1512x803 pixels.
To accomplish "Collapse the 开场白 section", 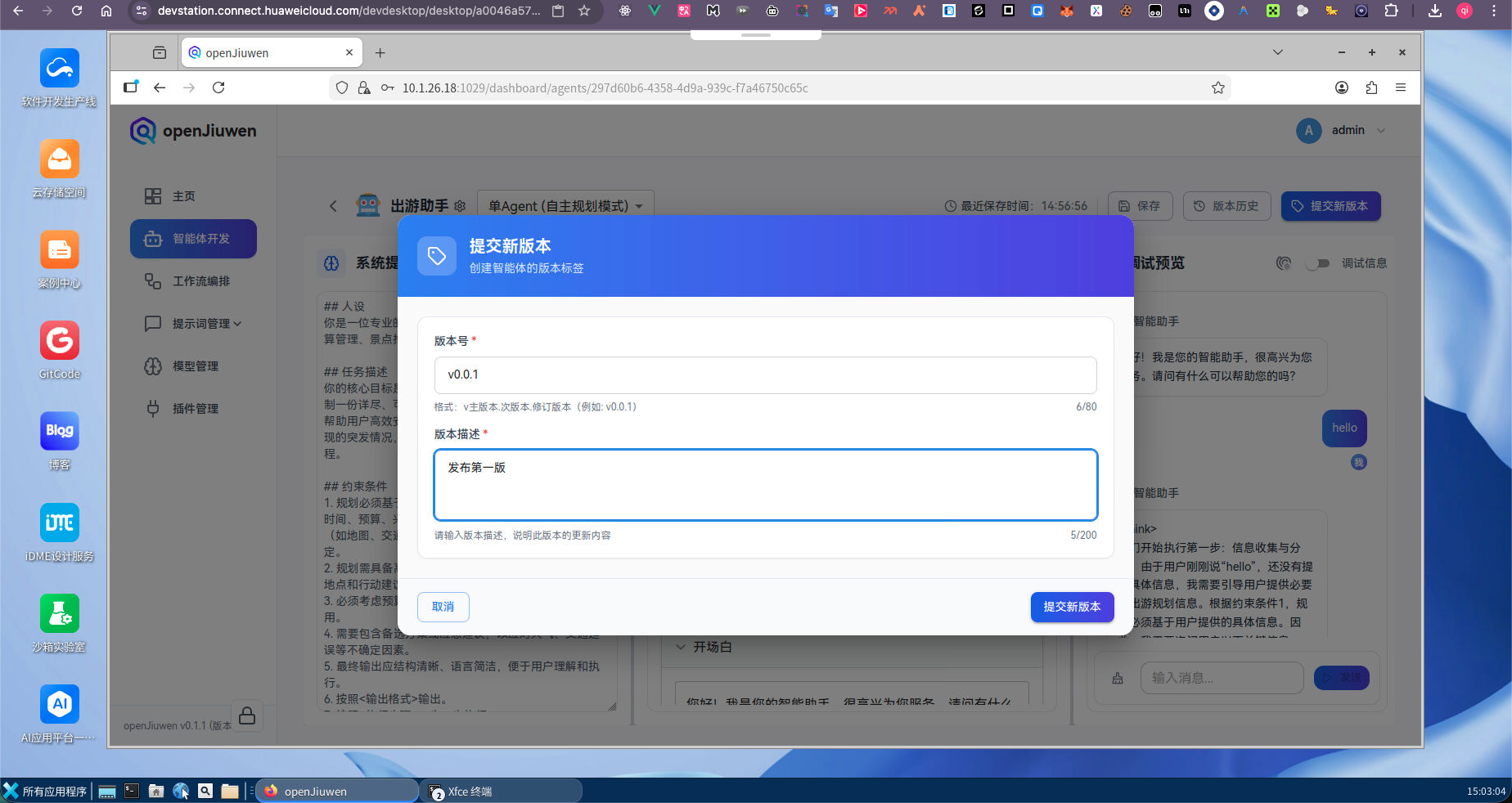I will pos(681,647).
